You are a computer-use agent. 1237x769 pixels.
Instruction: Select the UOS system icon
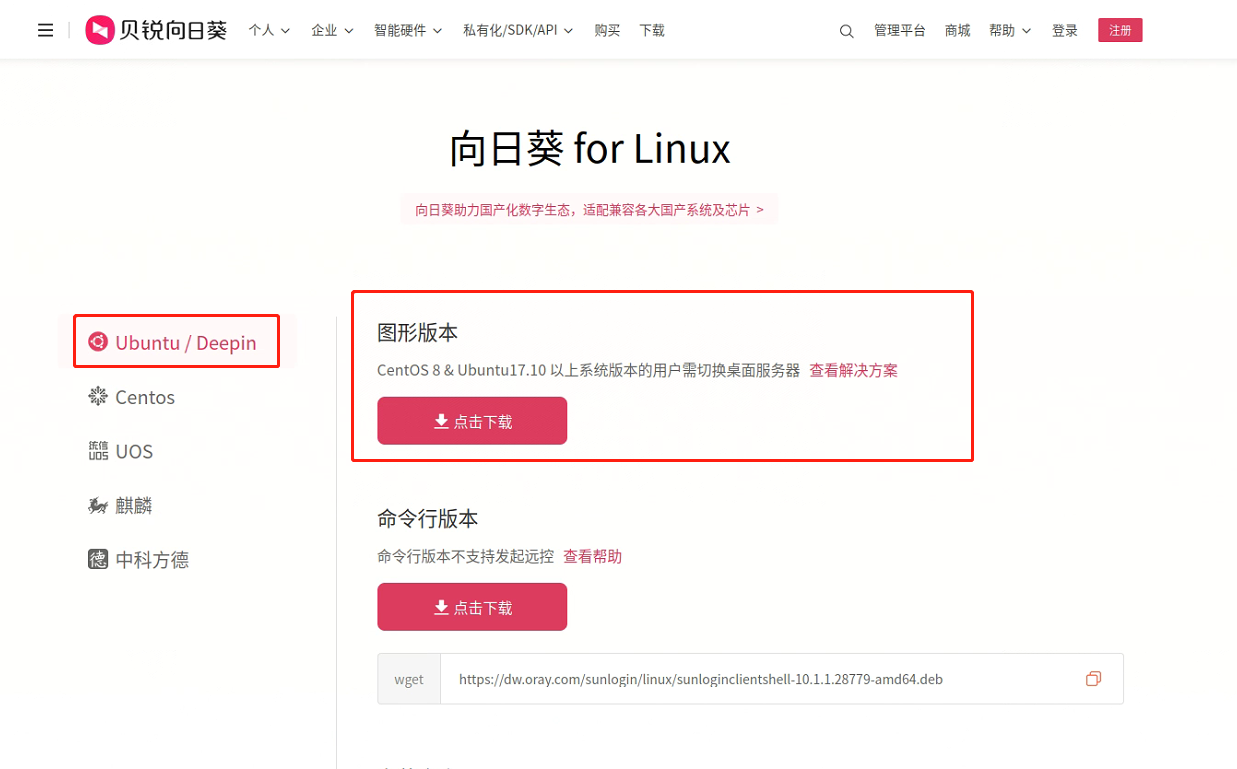click(98, 450)
